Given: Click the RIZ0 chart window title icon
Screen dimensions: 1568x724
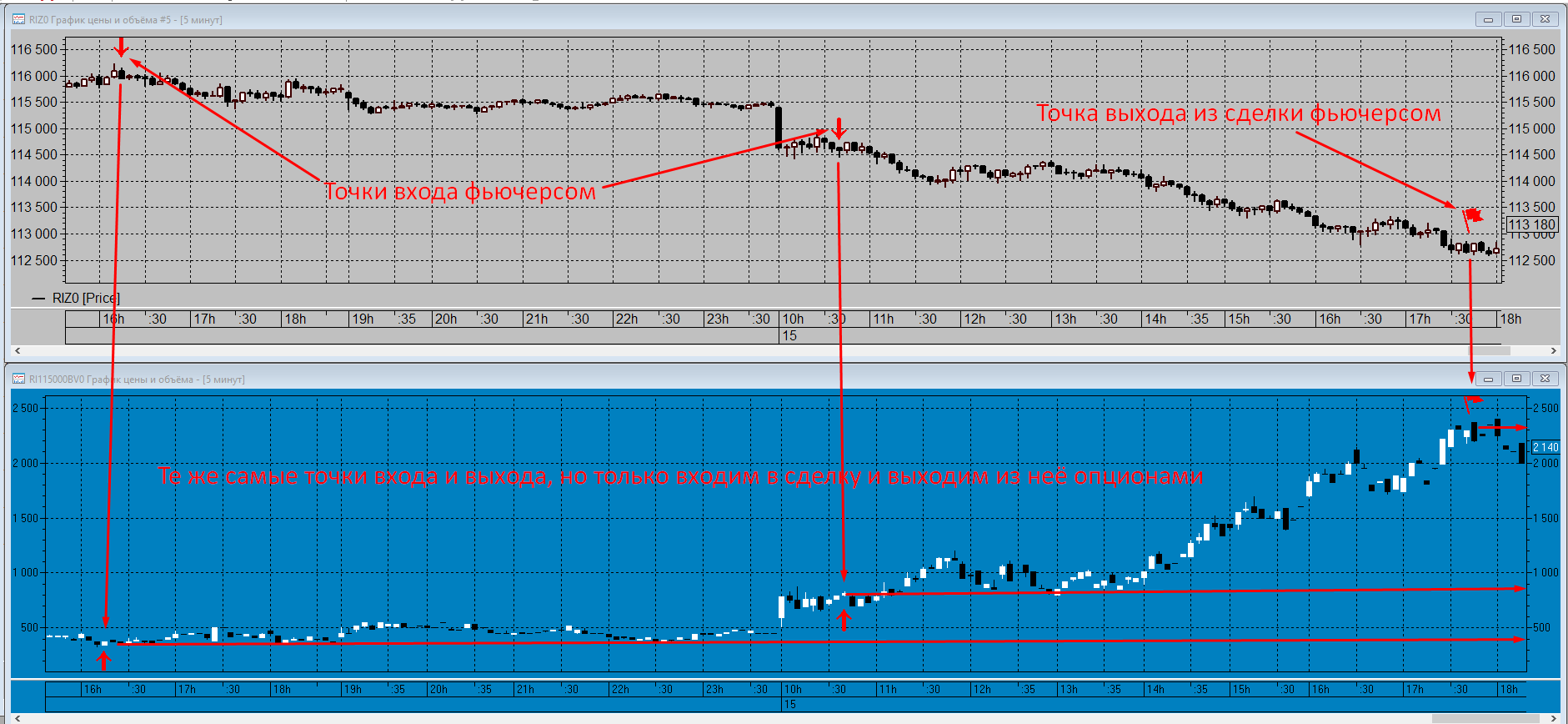Looking at the screenshot, I should (18, 19).
